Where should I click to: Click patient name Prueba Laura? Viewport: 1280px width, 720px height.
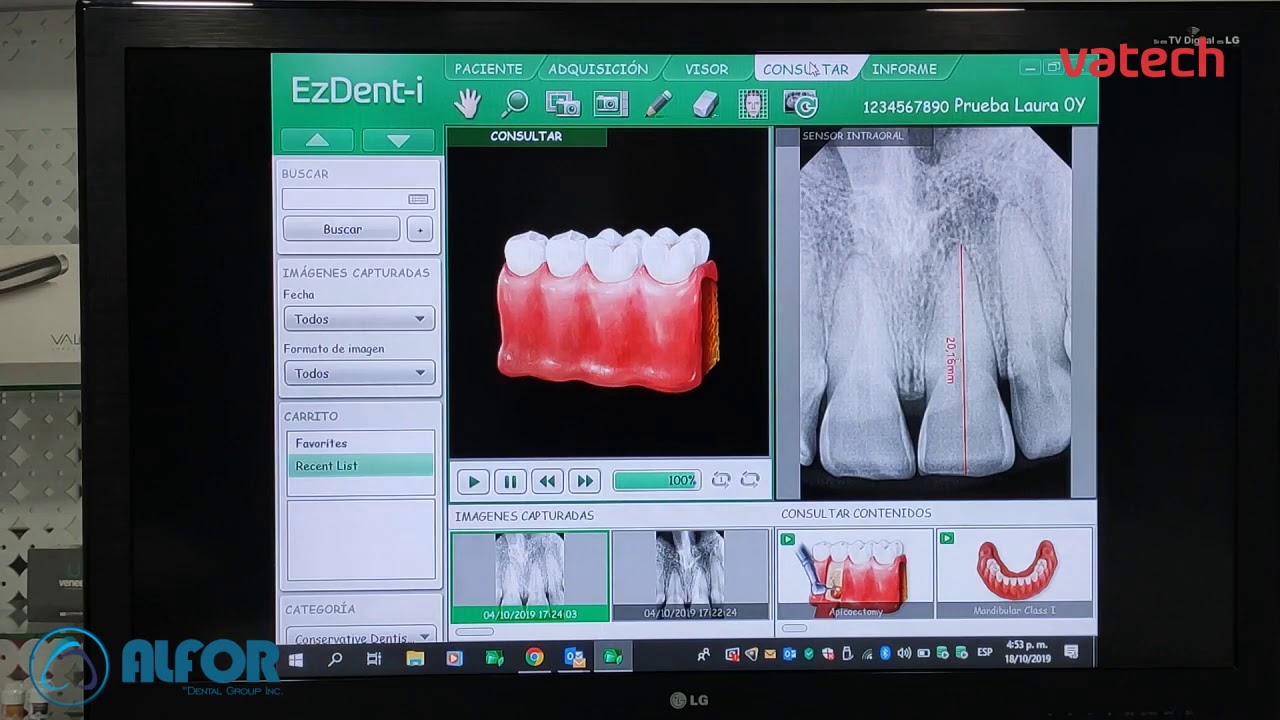1007,106
